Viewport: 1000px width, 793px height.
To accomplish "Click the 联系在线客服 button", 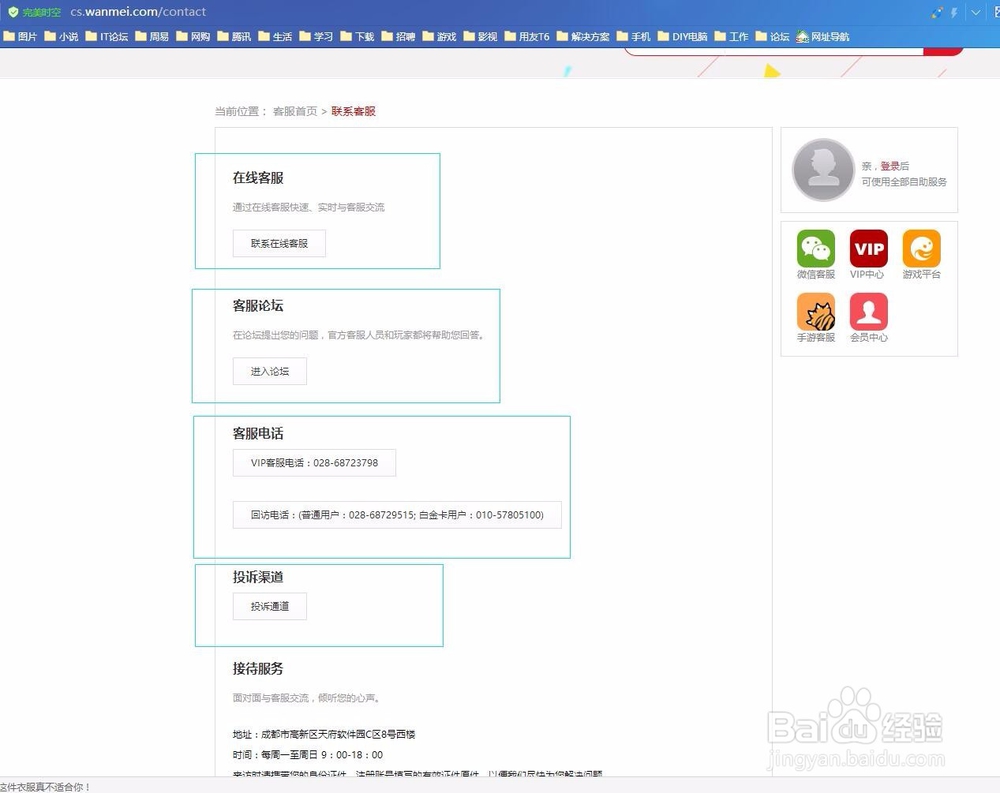I will point(279,243).
